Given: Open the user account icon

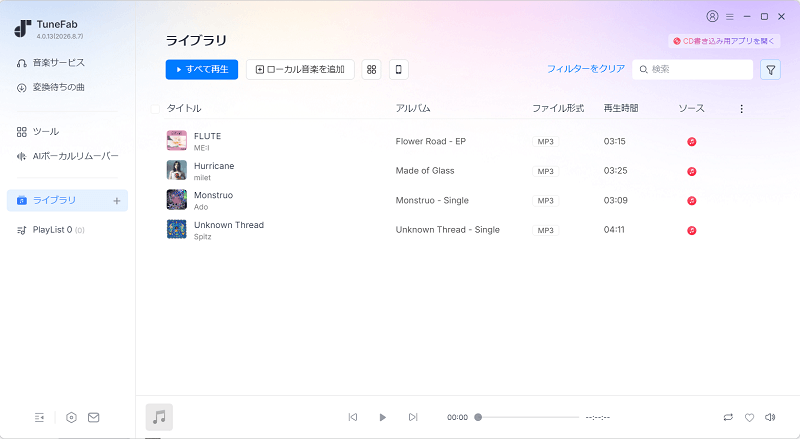Looking at the screenshot, I should tap(712, 16).
